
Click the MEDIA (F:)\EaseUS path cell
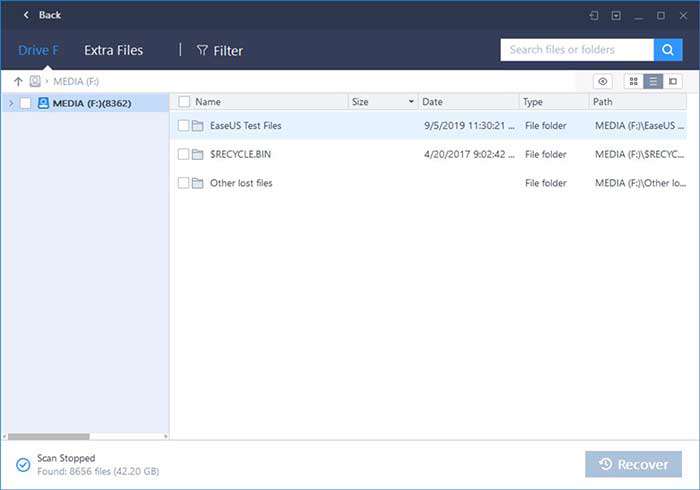tap(639, 126)
